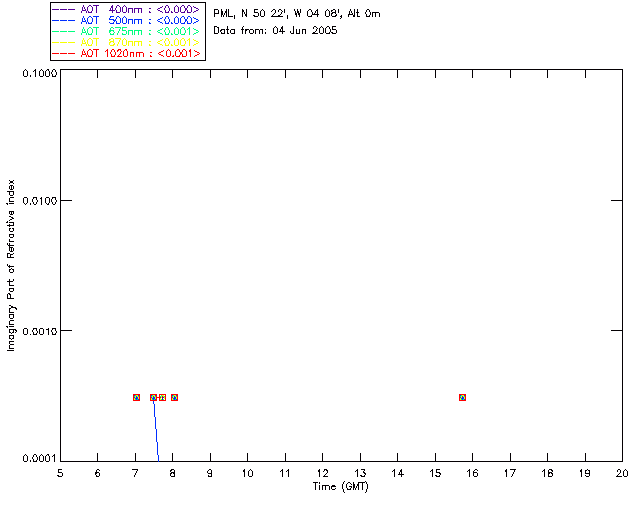This screenshot has height=512, width=640.
Task: Click the AOT 500nm legend entry
Action: tap(126, 20)
